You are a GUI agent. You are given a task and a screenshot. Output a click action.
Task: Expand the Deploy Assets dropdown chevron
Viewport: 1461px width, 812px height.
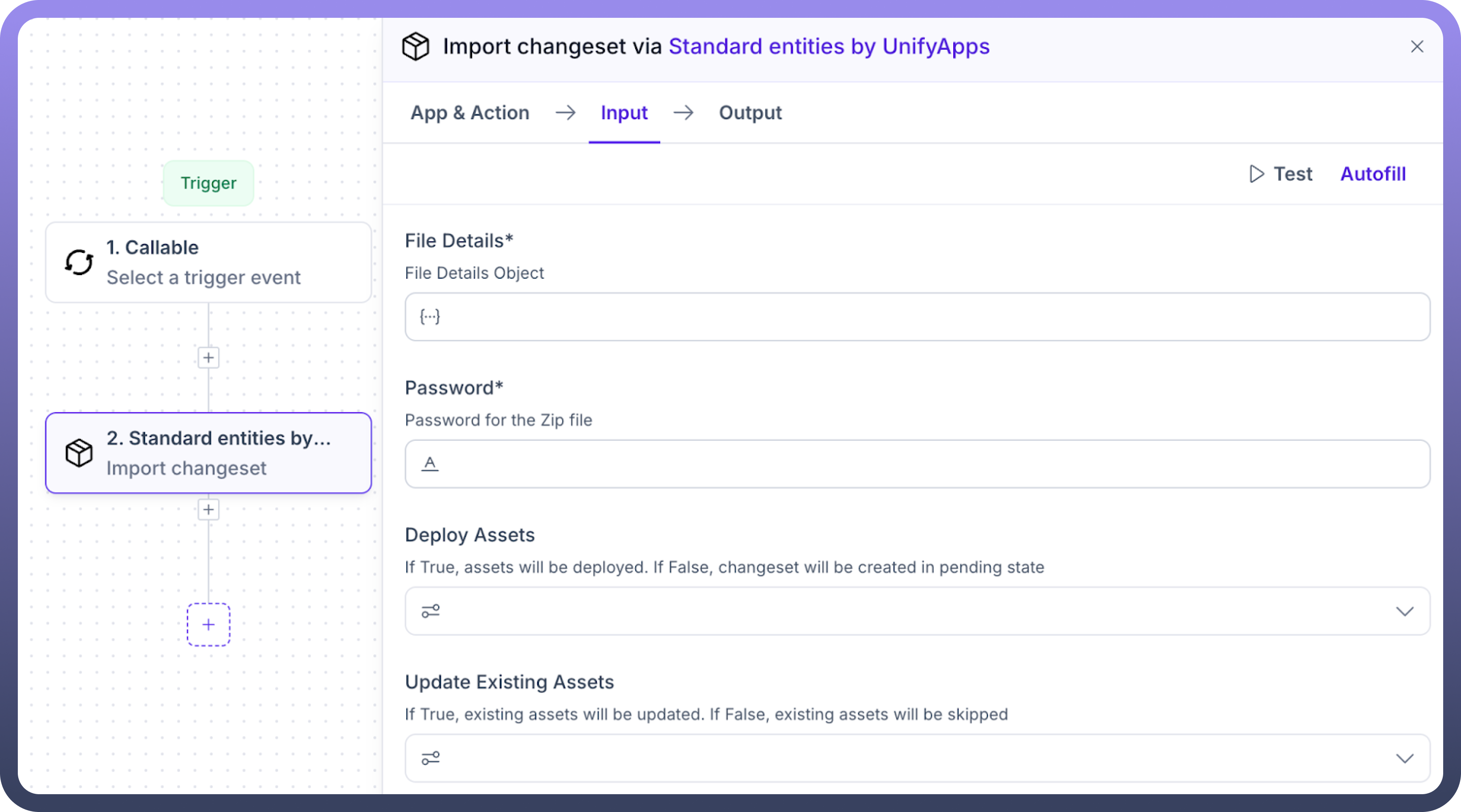(1404, 611)
